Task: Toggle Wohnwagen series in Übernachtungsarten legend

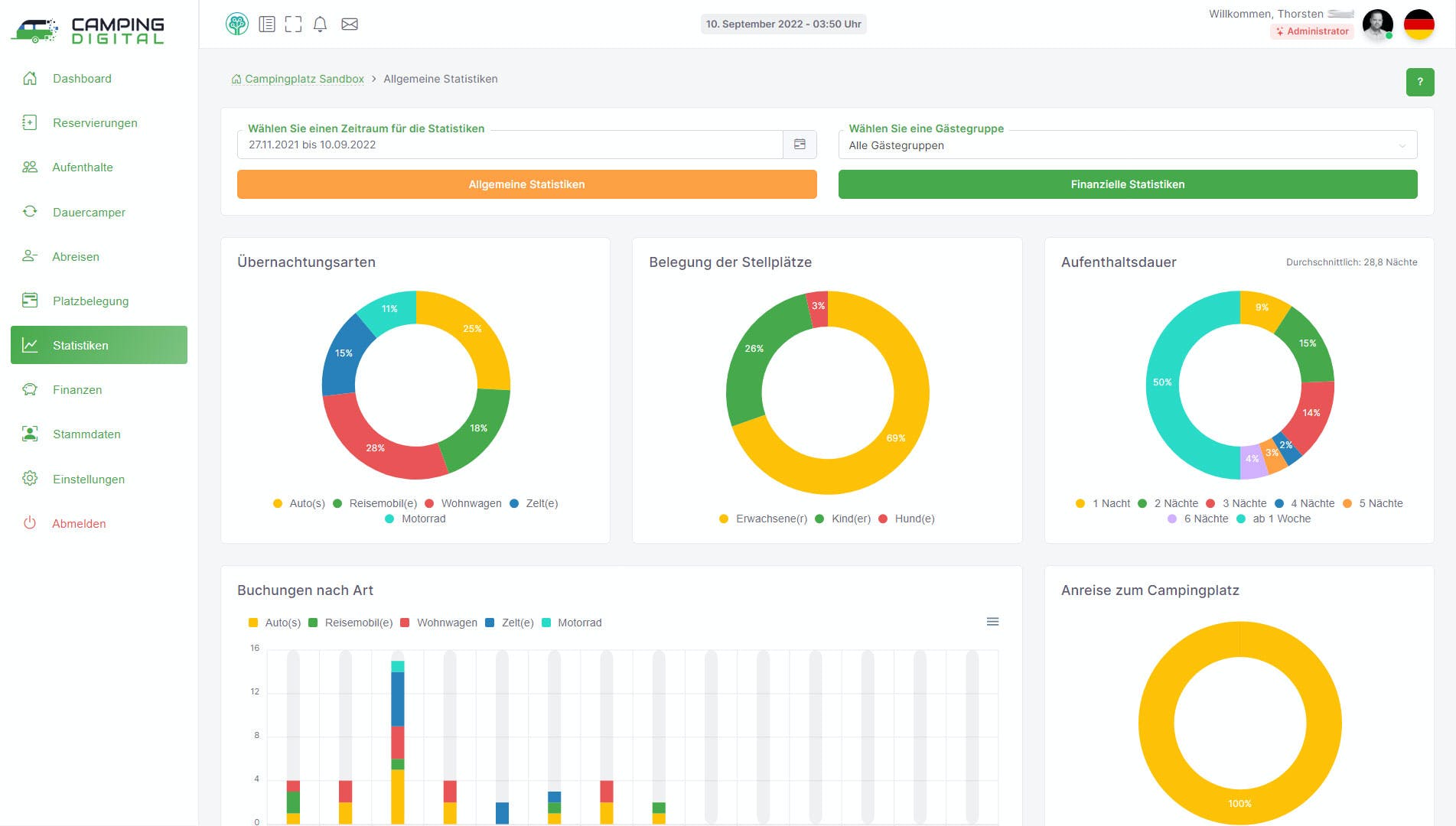Action: [471, 503]
